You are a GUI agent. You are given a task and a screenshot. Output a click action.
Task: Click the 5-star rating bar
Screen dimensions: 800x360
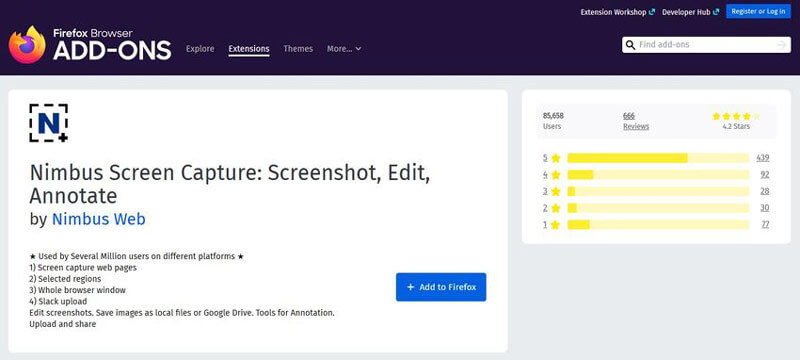[x=658, y=158]
